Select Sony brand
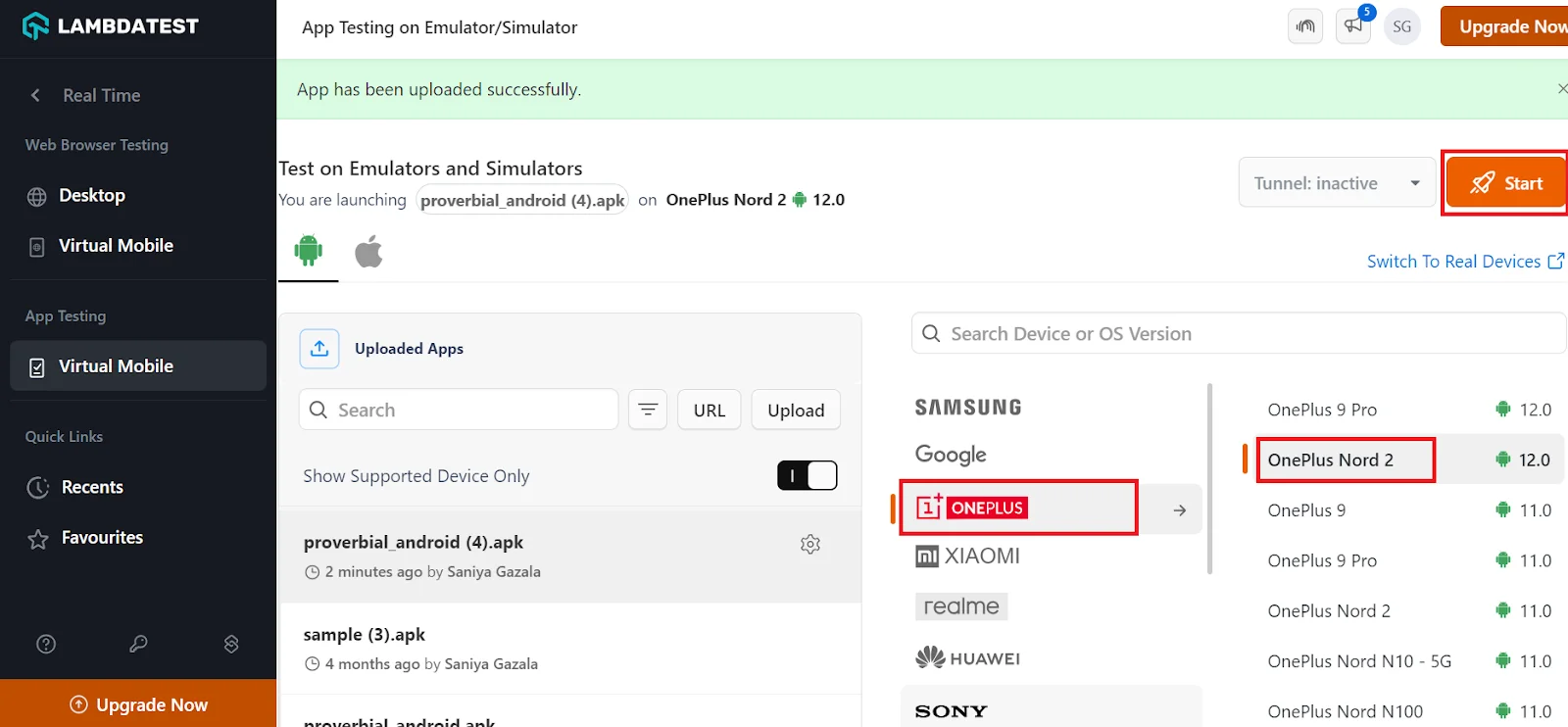Screen dimensions: 1568x727 pos(951,711)
